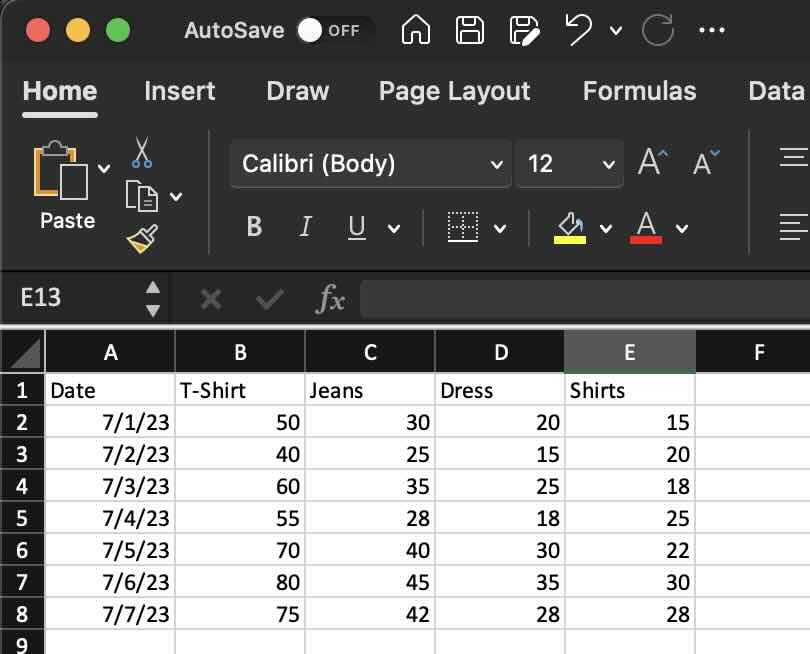Click the Home icon in the title bar

tap(415, 30)
